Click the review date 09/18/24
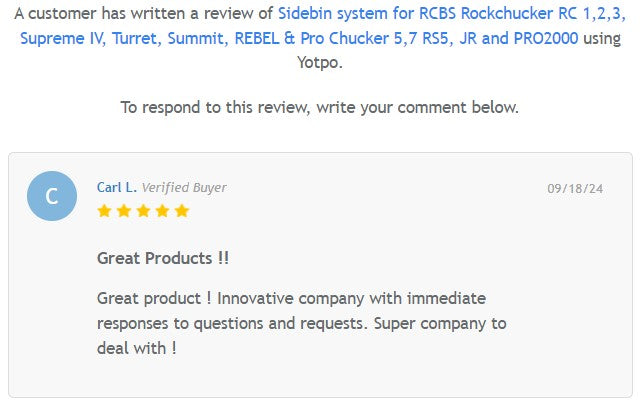Image resolution: width=642 pixels, height=406 pixels. tap(575, 188)
